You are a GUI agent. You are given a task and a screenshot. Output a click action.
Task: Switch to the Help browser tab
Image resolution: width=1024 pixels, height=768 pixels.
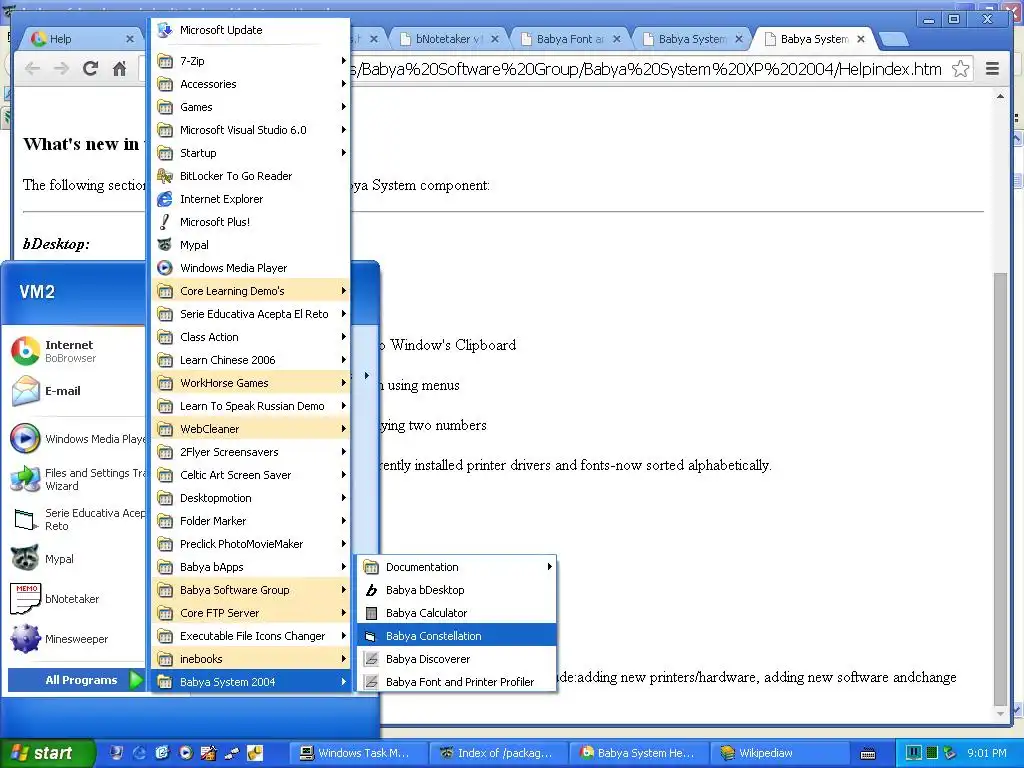(x=78, y=39)
